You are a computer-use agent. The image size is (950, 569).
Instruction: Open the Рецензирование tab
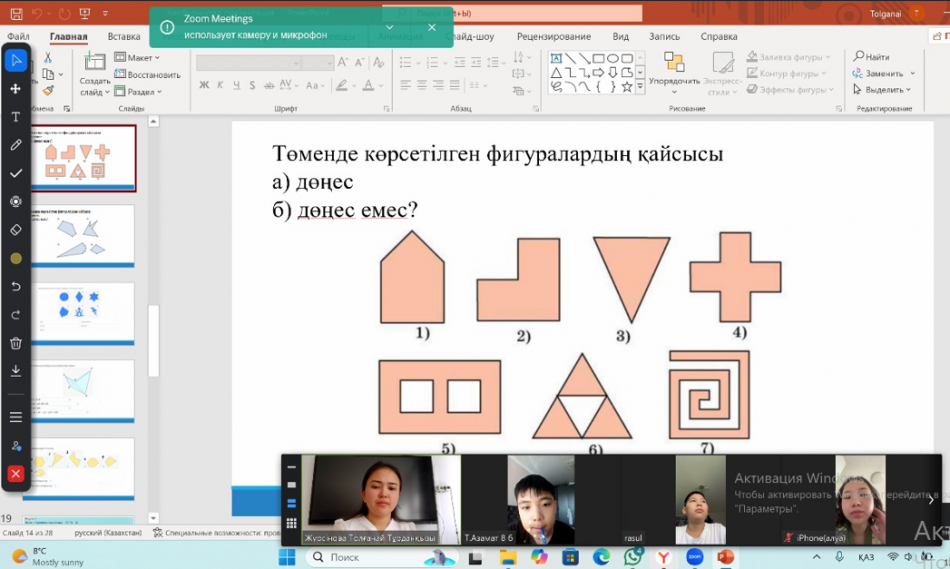(553, 36)
